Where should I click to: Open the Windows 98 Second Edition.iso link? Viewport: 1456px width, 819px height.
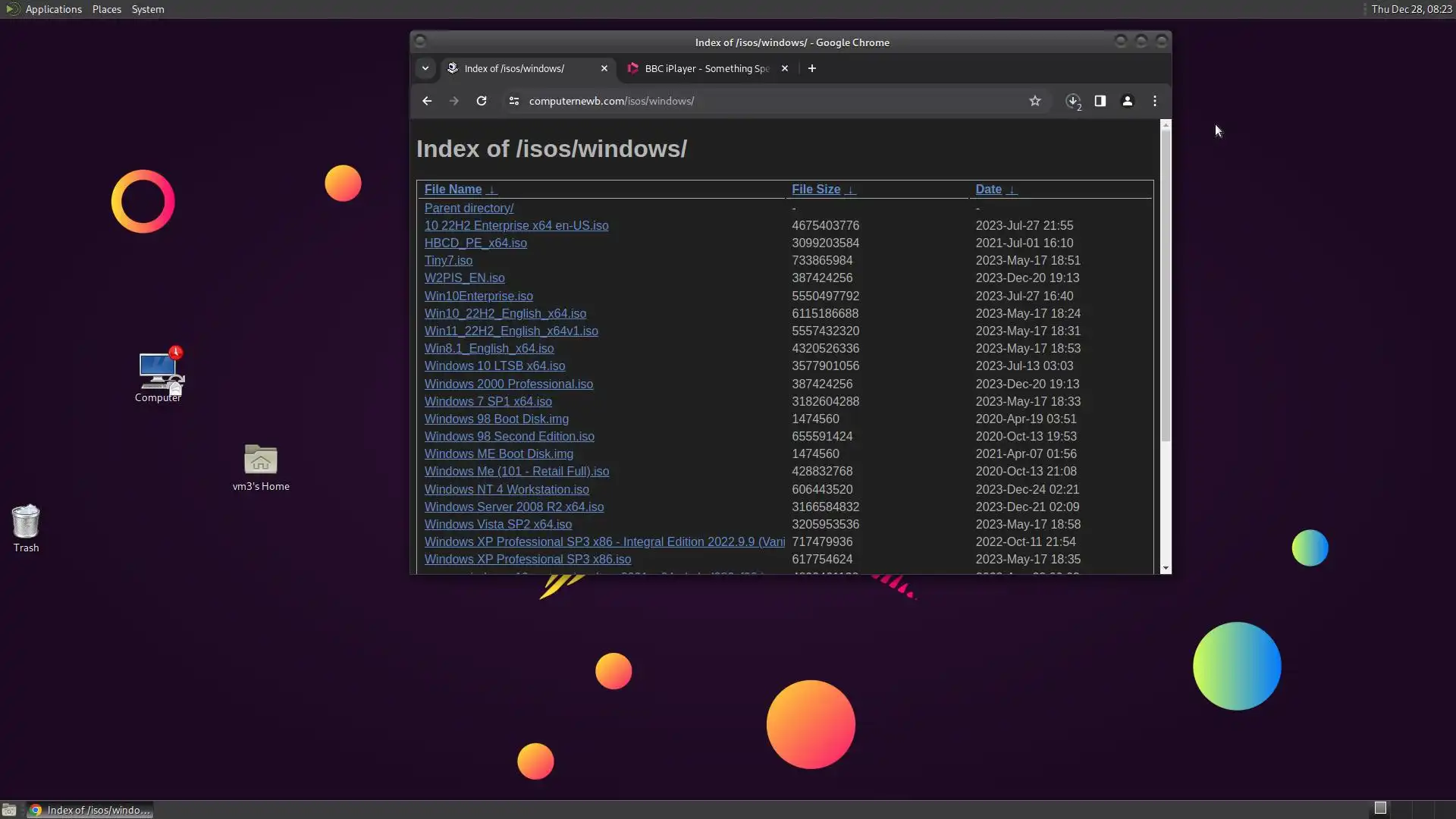click(509, 437)
